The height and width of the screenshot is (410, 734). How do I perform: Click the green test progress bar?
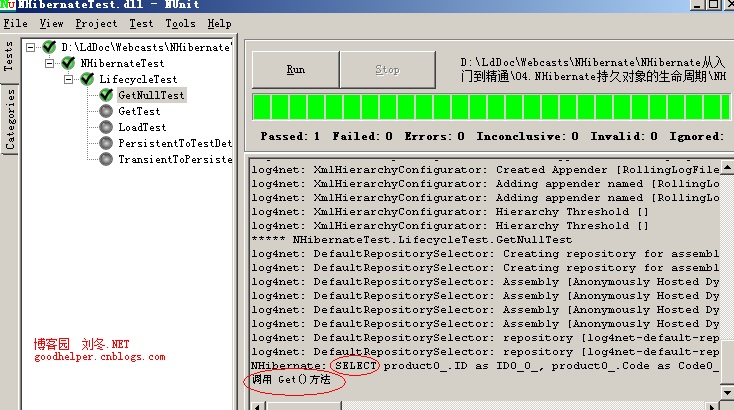tap(491, 107)
